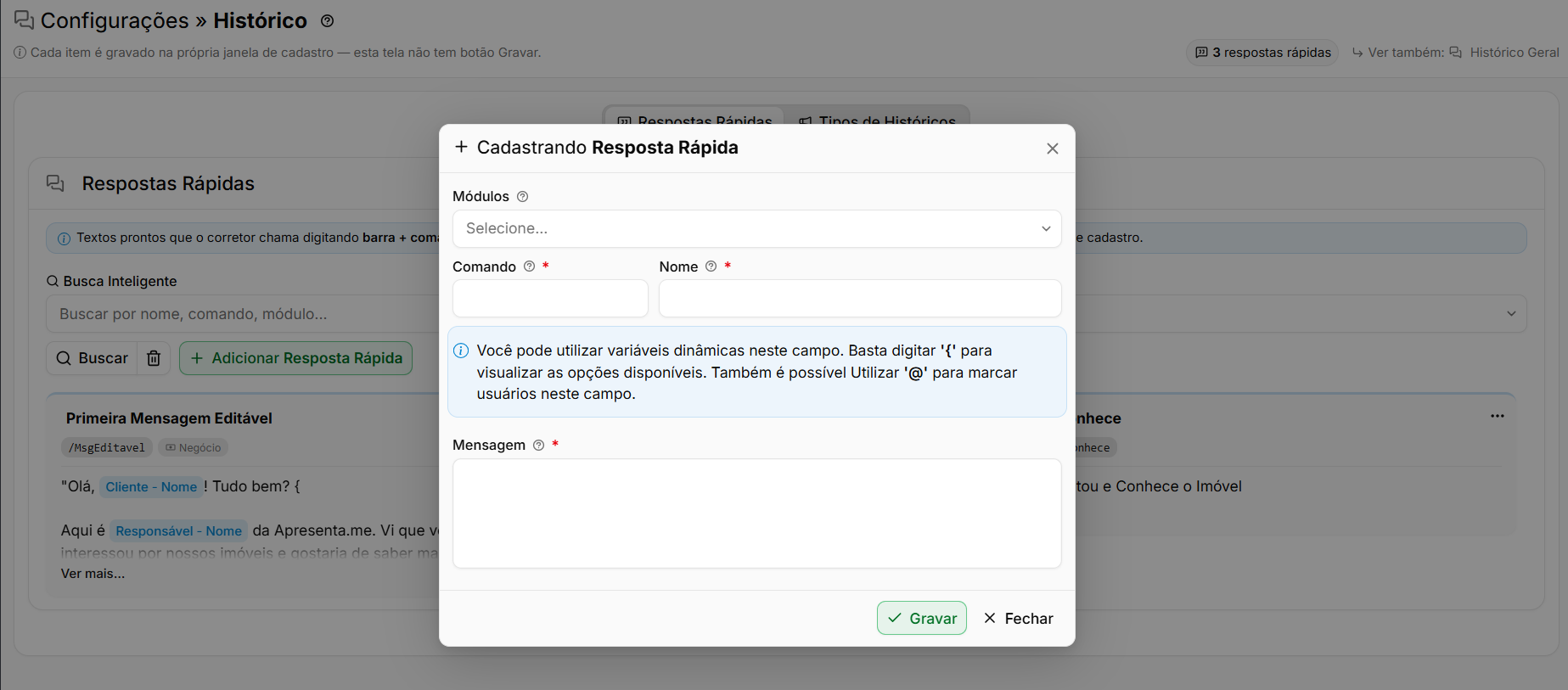Click the help icon next to Módulos
The image size is (1568, 690).
point(523,197)
